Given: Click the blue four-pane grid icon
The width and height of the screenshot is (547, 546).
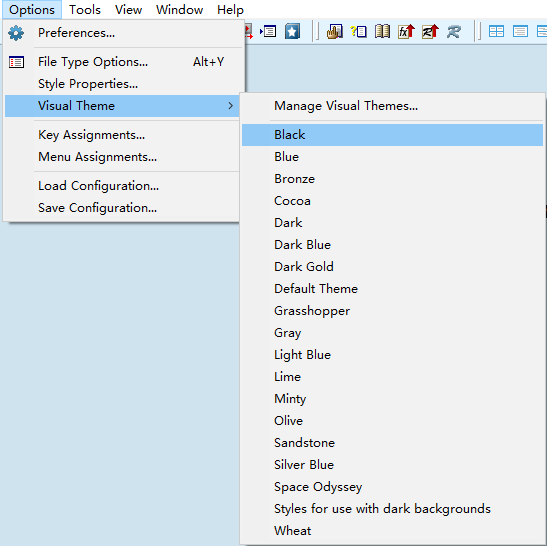Looking at the screenshot, I should tap(496, 31).
